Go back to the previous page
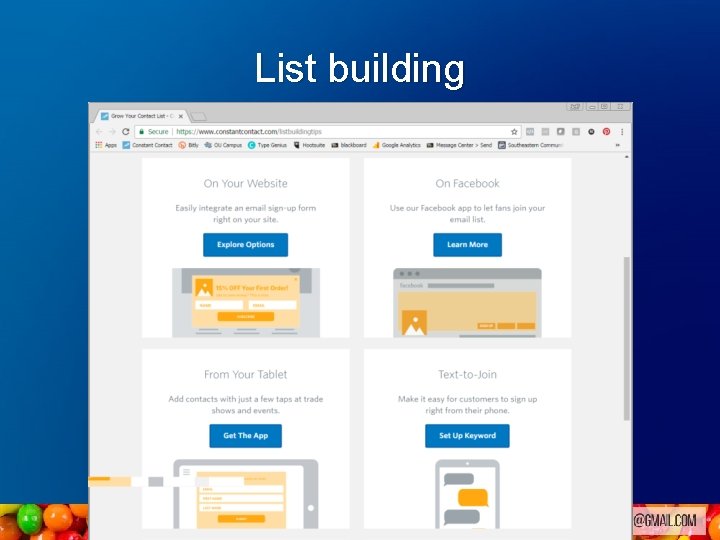The width and height of the screenshot is (720, 540). 100,132
